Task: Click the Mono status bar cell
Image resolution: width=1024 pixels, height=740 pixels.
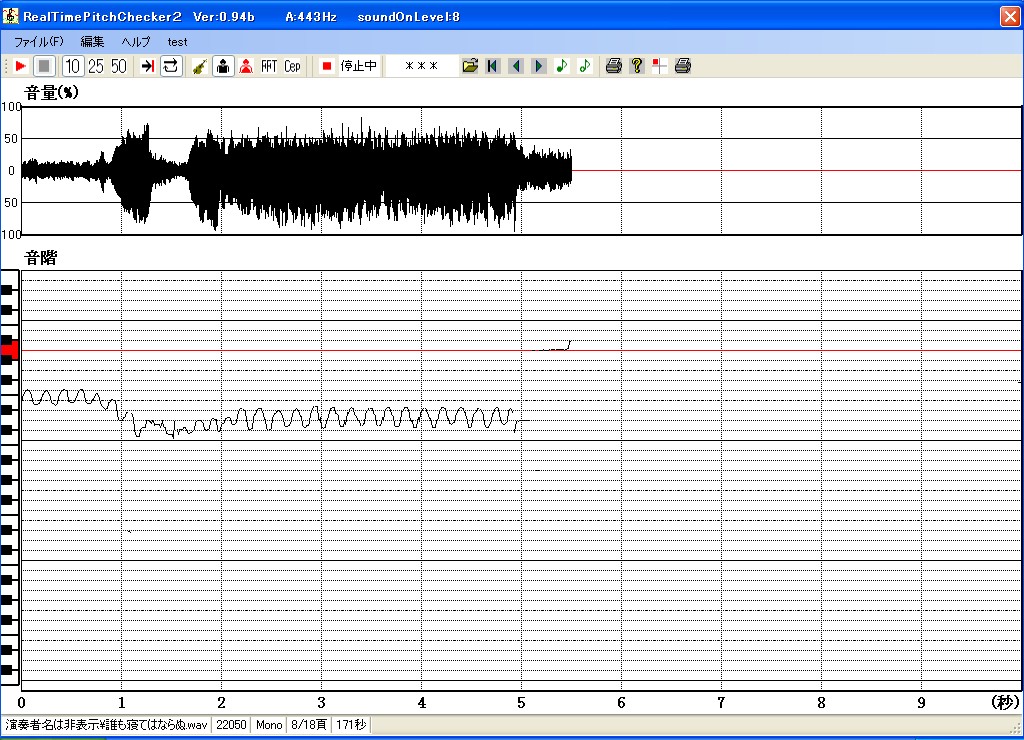Action: (269, 724)
